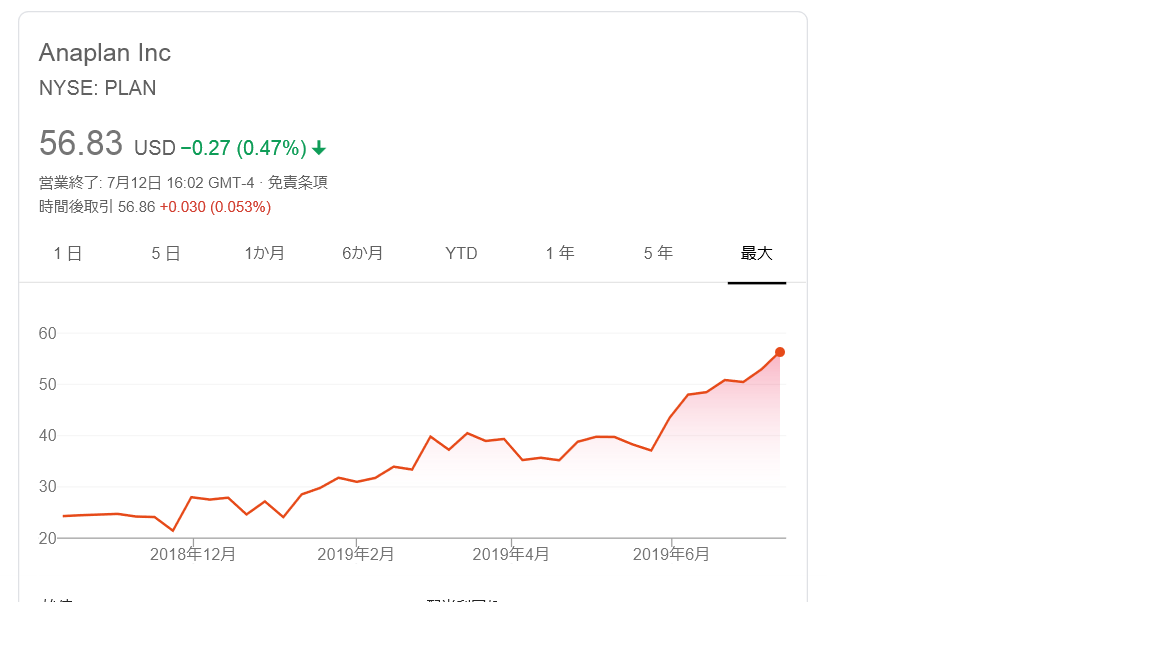Image resolution: width=1152 pixels, height=648 pixels.
Task: Select the 1日 time range tab
Action: [x=68, y=254]
